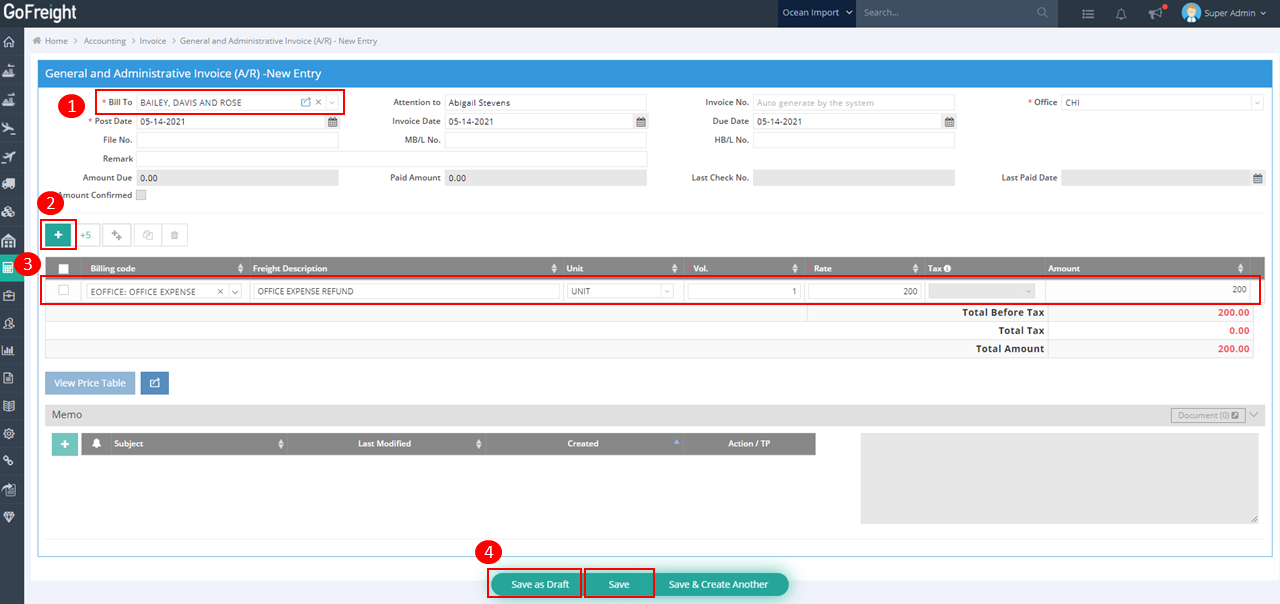
Task: Check the select-all checkbox in table header
Action: pyautogui.click(x=64, y=269)
